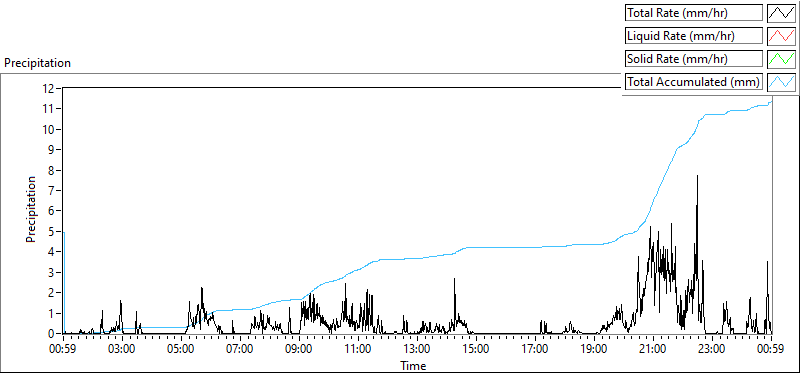Click the blue accumulated curve plateau near 16:00

click(505, 247)
